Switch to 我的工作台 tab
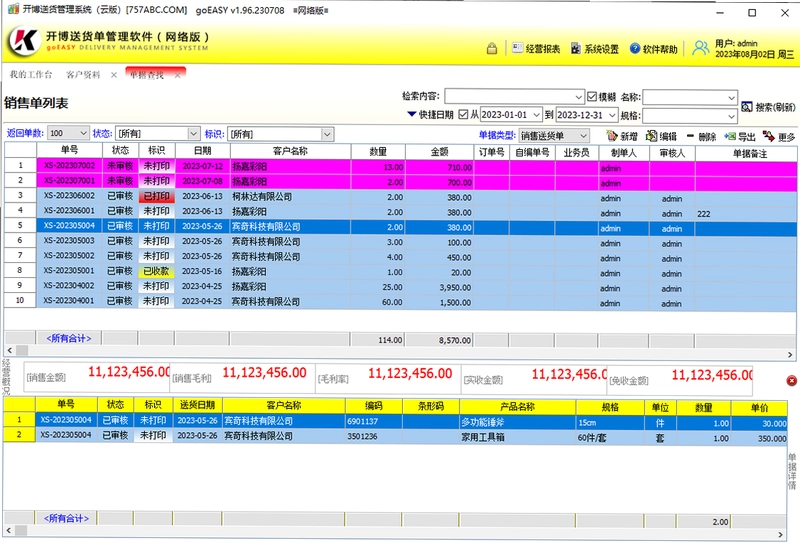The image size is (800, 543). coord(31,75)
